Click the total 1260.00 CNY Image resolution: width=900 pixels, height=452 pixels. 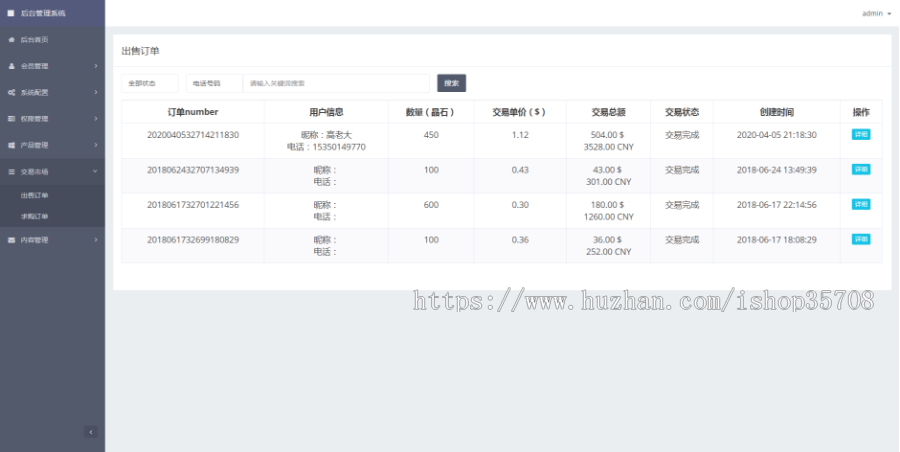tap(608, 217)
